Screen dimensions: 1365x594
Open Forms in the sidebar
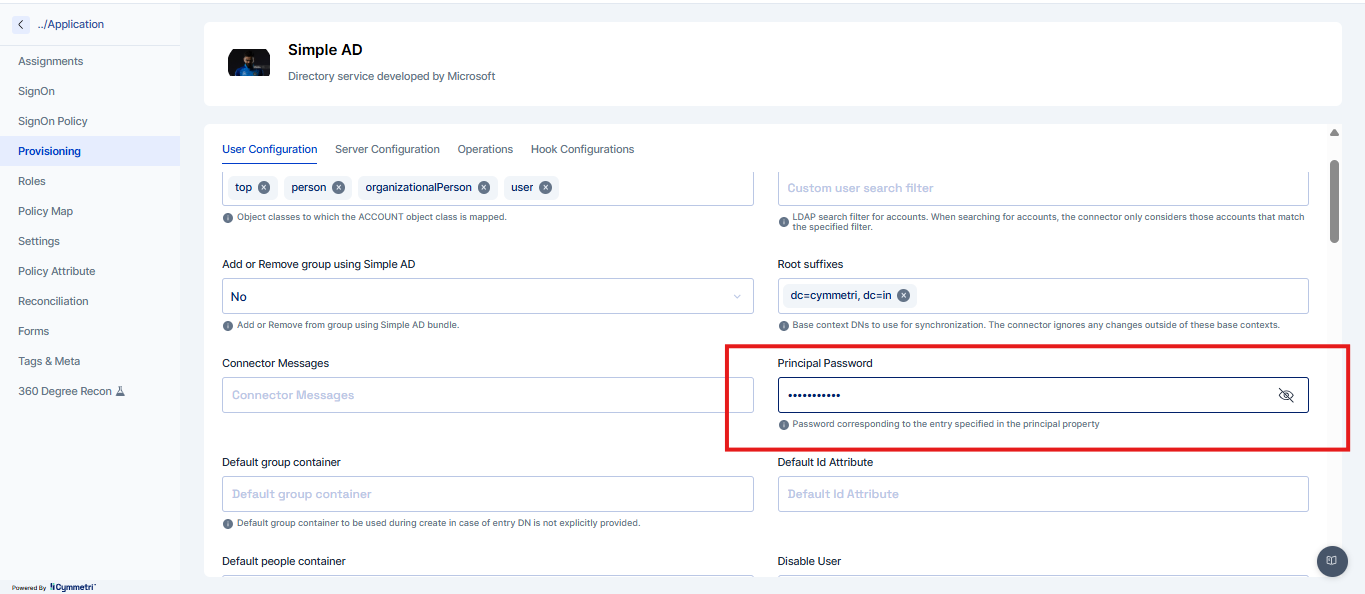[x=90, y=331]
